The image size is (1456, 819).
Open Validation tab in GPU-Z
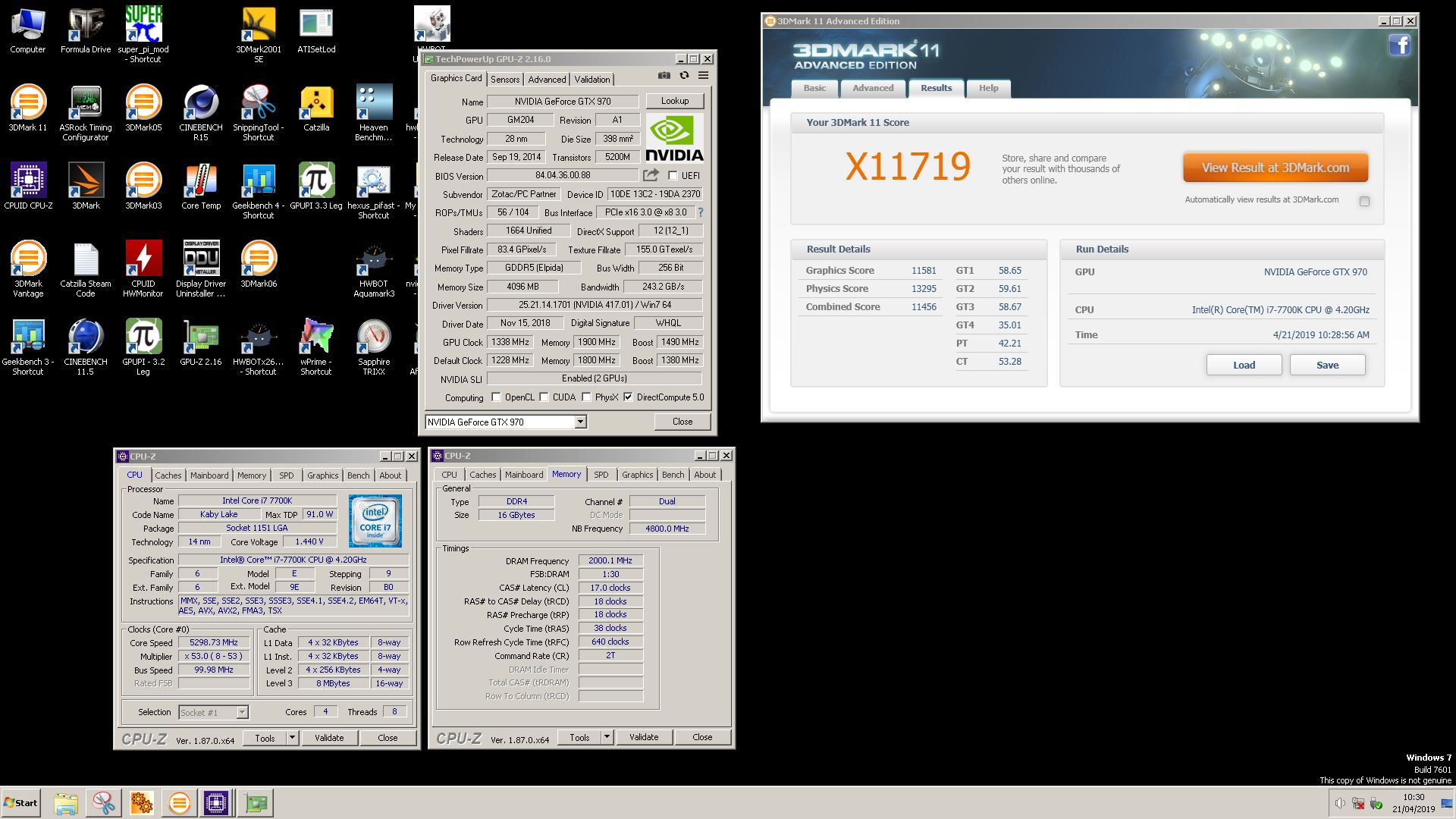pyautogui.click(x=591, y=80)
